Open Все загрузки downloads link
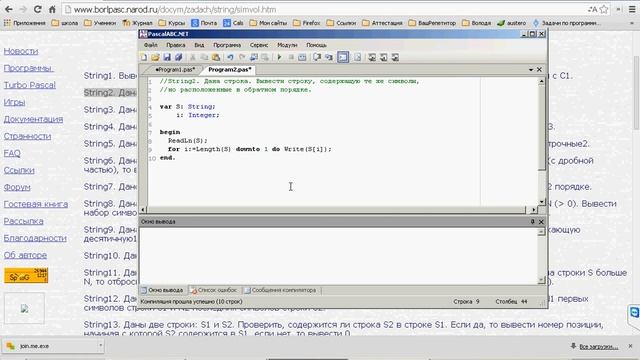Viewport: 640px width, 360px height. [x=598, y=347]
